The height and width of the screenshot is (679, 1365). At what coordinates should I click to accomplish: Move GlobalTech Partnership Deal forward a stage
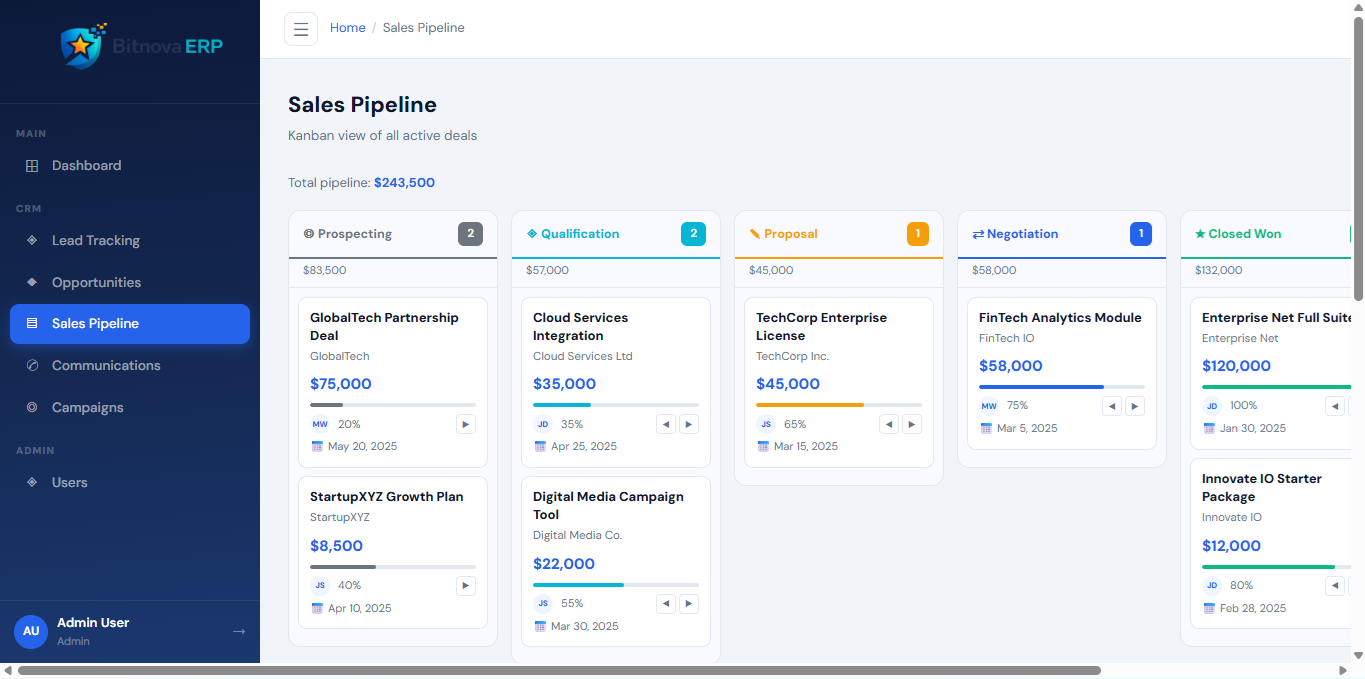click(466, 424)
